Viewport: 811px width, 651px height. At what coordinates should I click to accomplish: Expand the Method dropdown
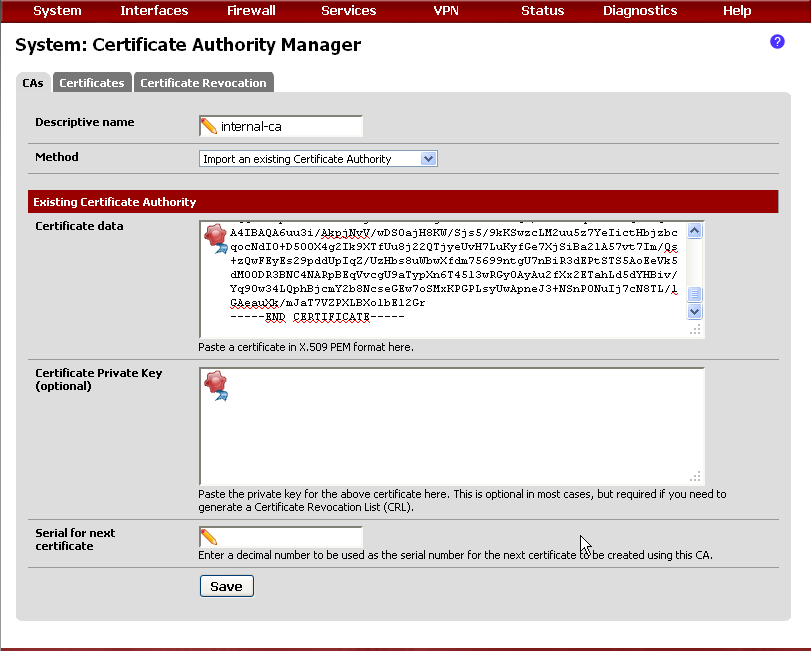click(x=318, y=159)
